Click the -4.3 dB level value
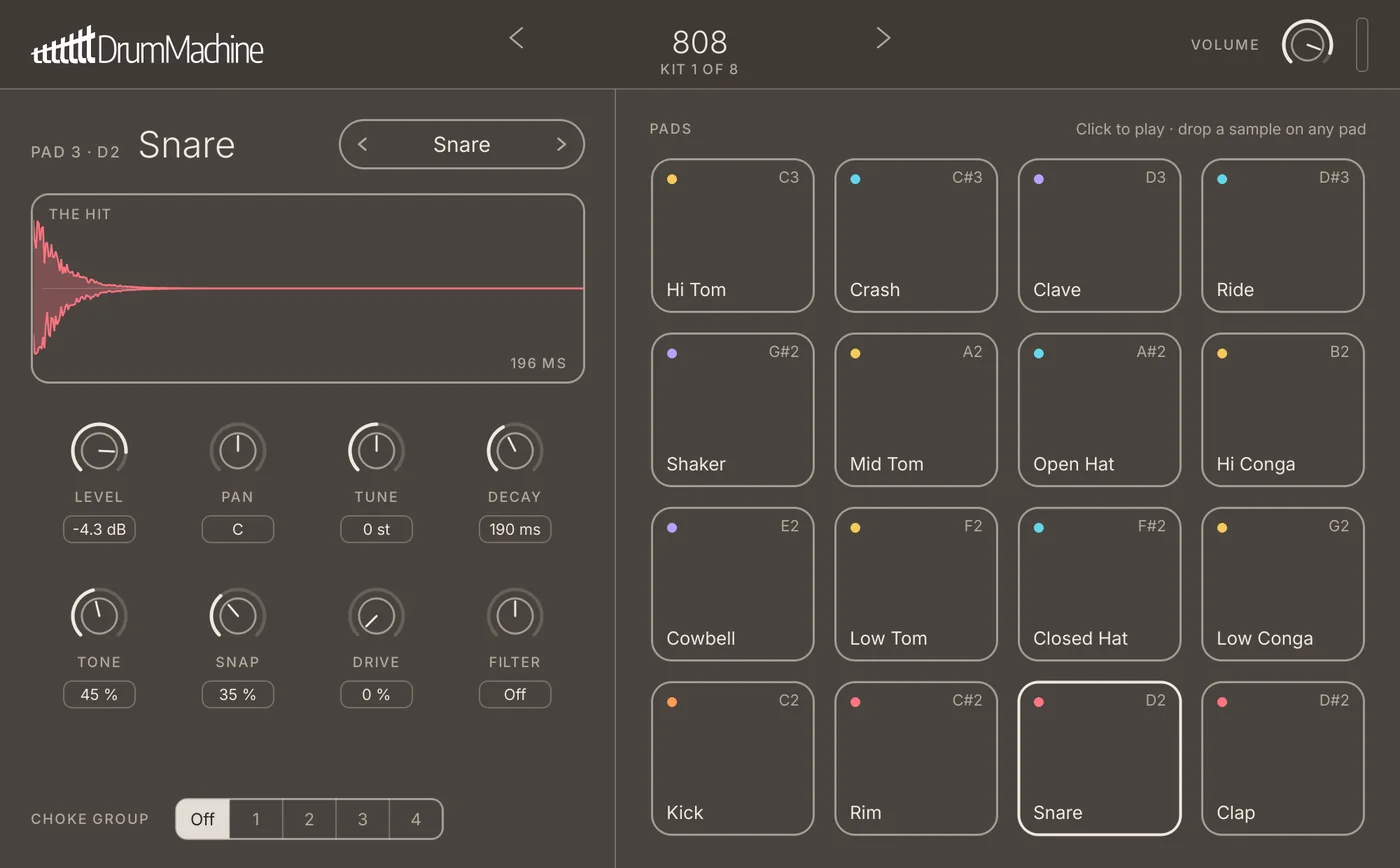This screenshot has width=1400, height=868. click(99, 529)
